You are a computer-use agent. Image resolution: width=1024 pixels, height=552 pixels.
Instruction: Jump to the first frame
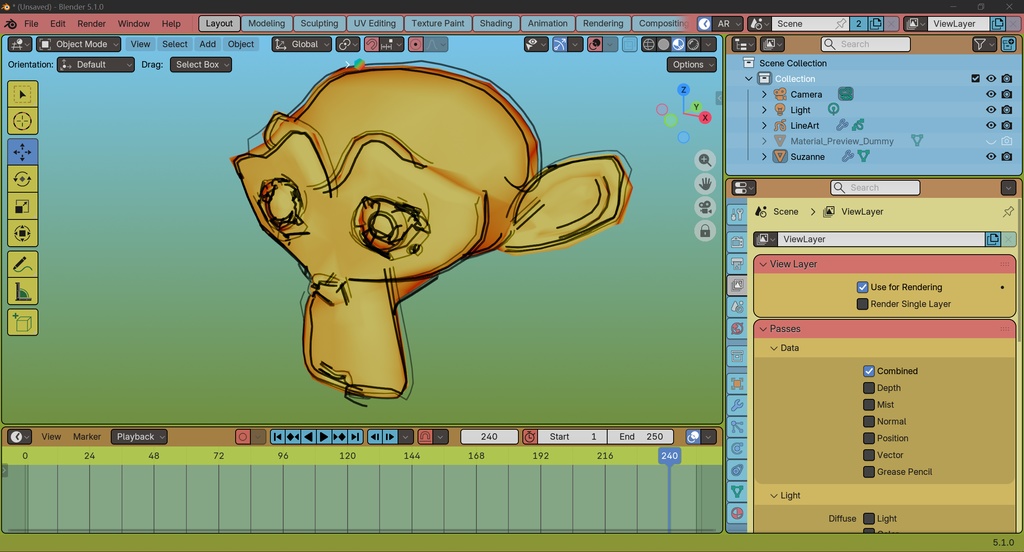pyautogui.click(x=278, y=436)
